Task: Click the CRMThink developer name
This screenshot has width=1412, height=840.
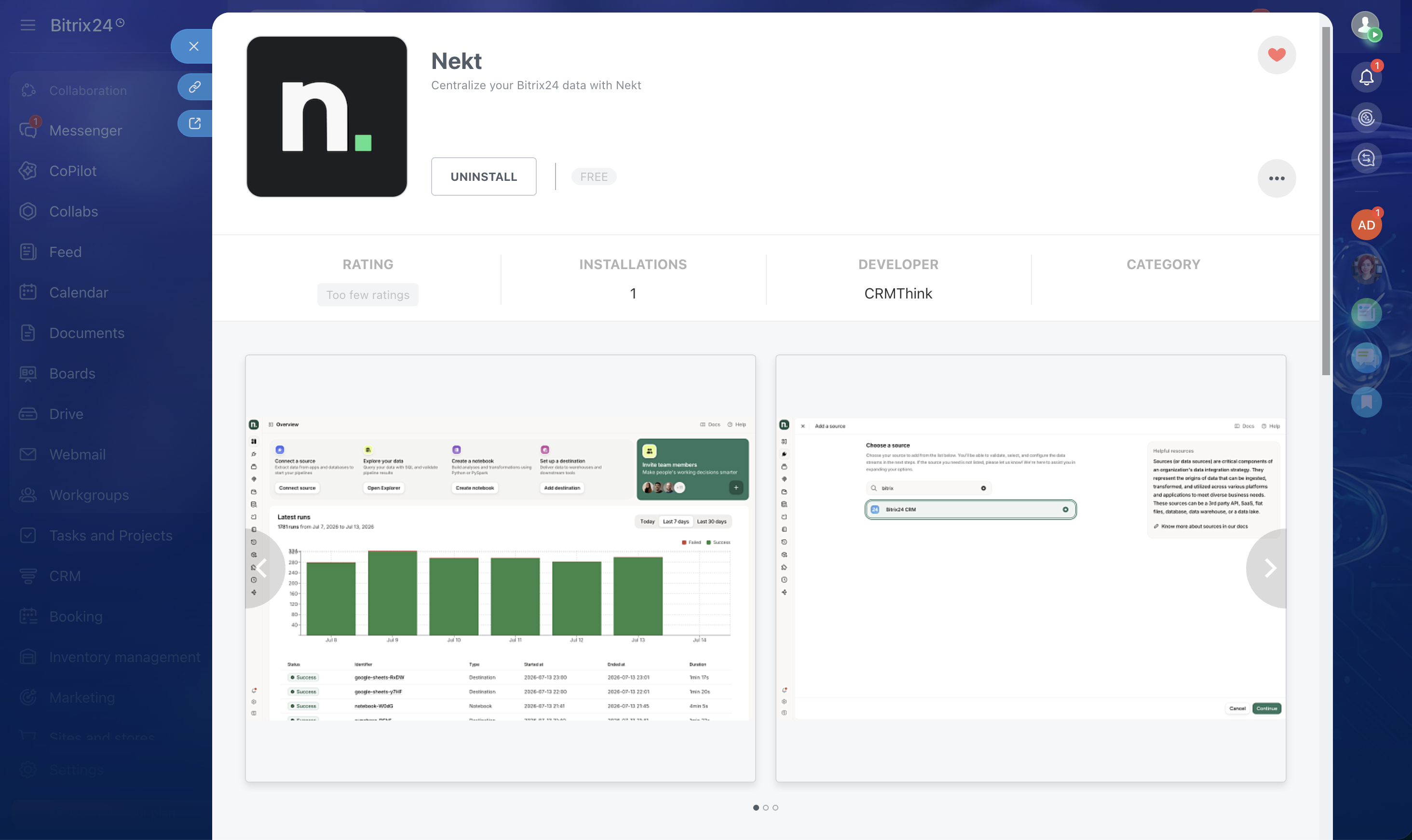Action: pos(898,294)
